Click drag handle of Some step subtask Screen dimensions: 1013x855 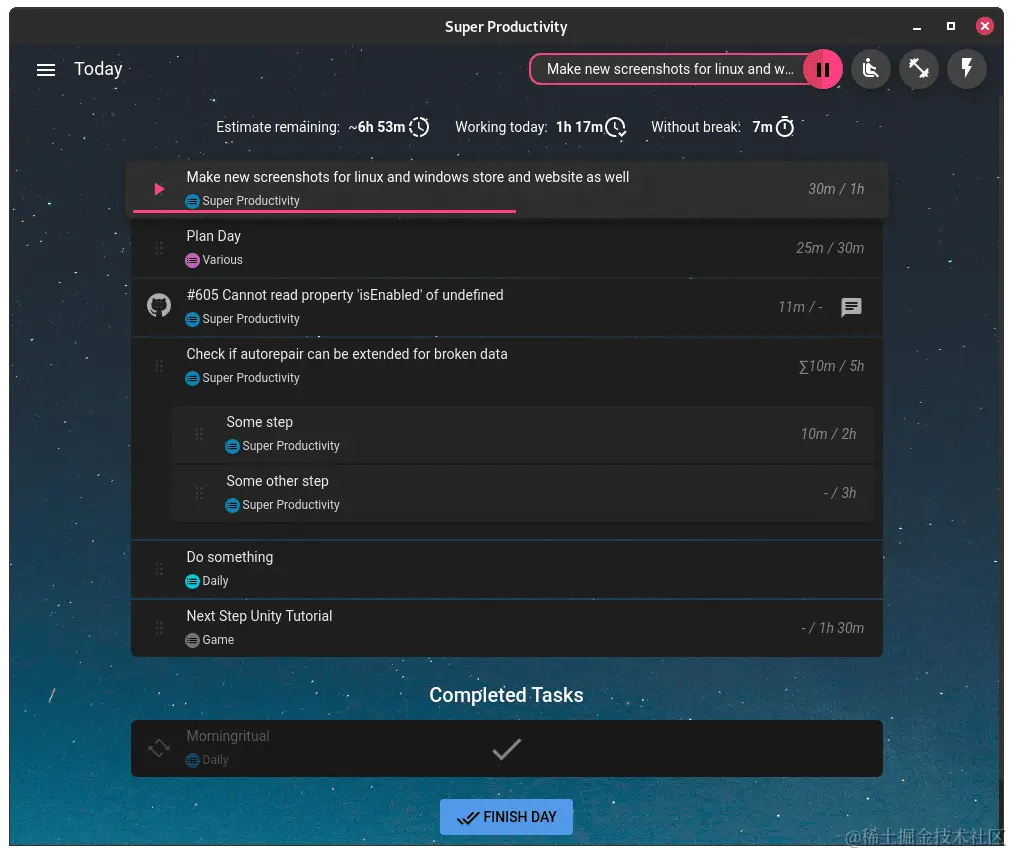coord(199,434)
